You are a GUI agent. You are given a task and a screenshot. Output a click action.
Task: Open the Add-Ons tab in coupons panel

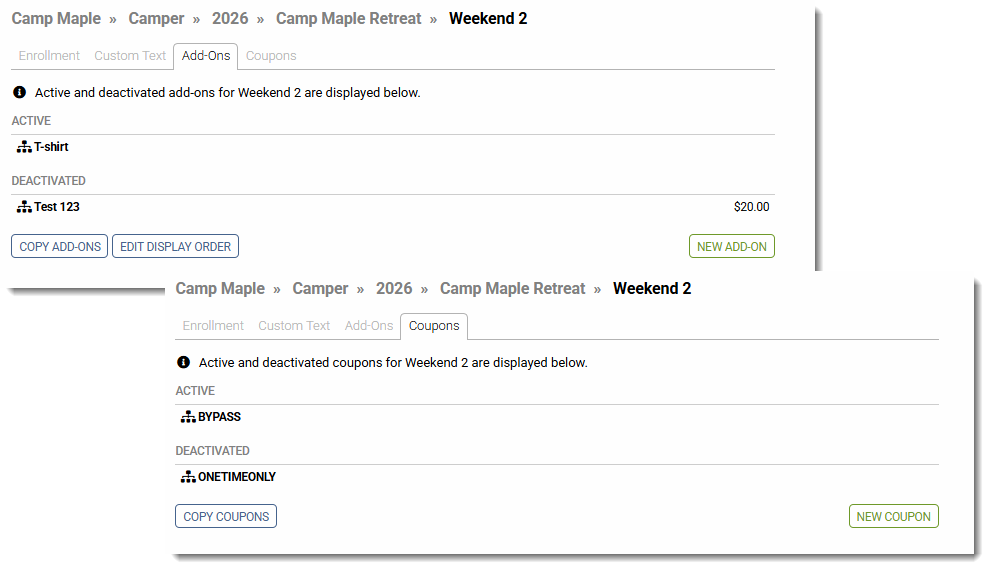coord(368,326)
